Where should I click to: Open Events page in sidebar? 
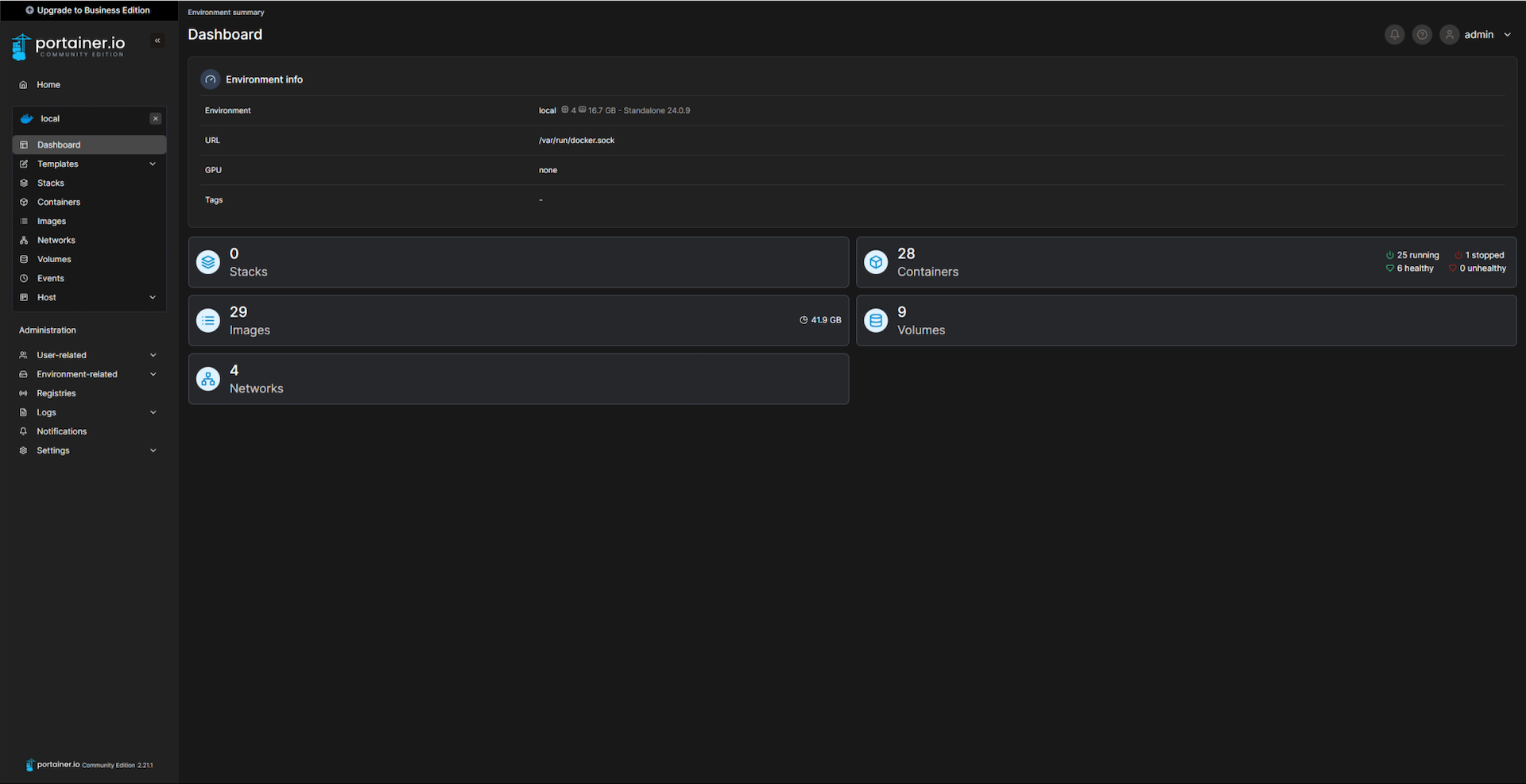tap(50, 279)
